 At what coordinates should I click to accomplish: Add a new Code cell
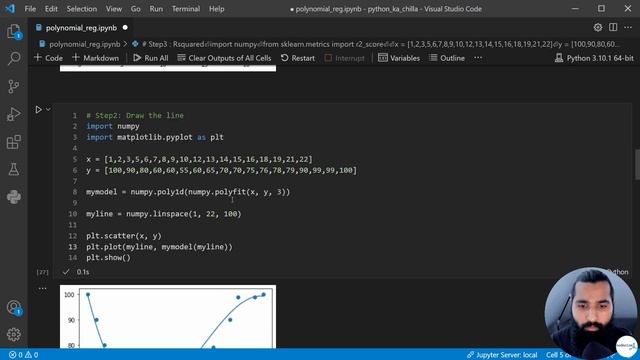(49, 58)
